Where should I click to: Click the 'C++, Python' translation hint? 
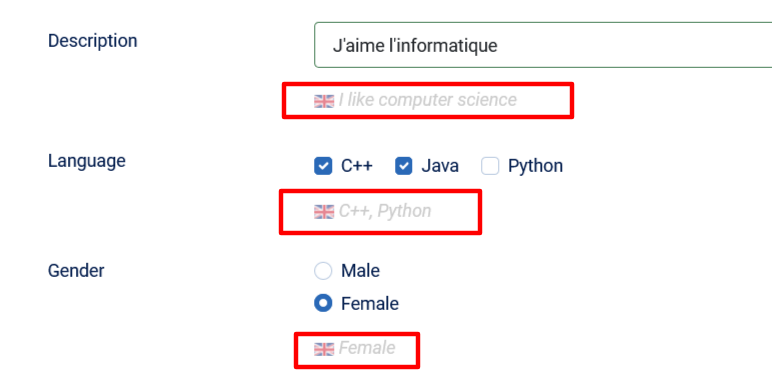pyautogui.click(x=385, y=211)
